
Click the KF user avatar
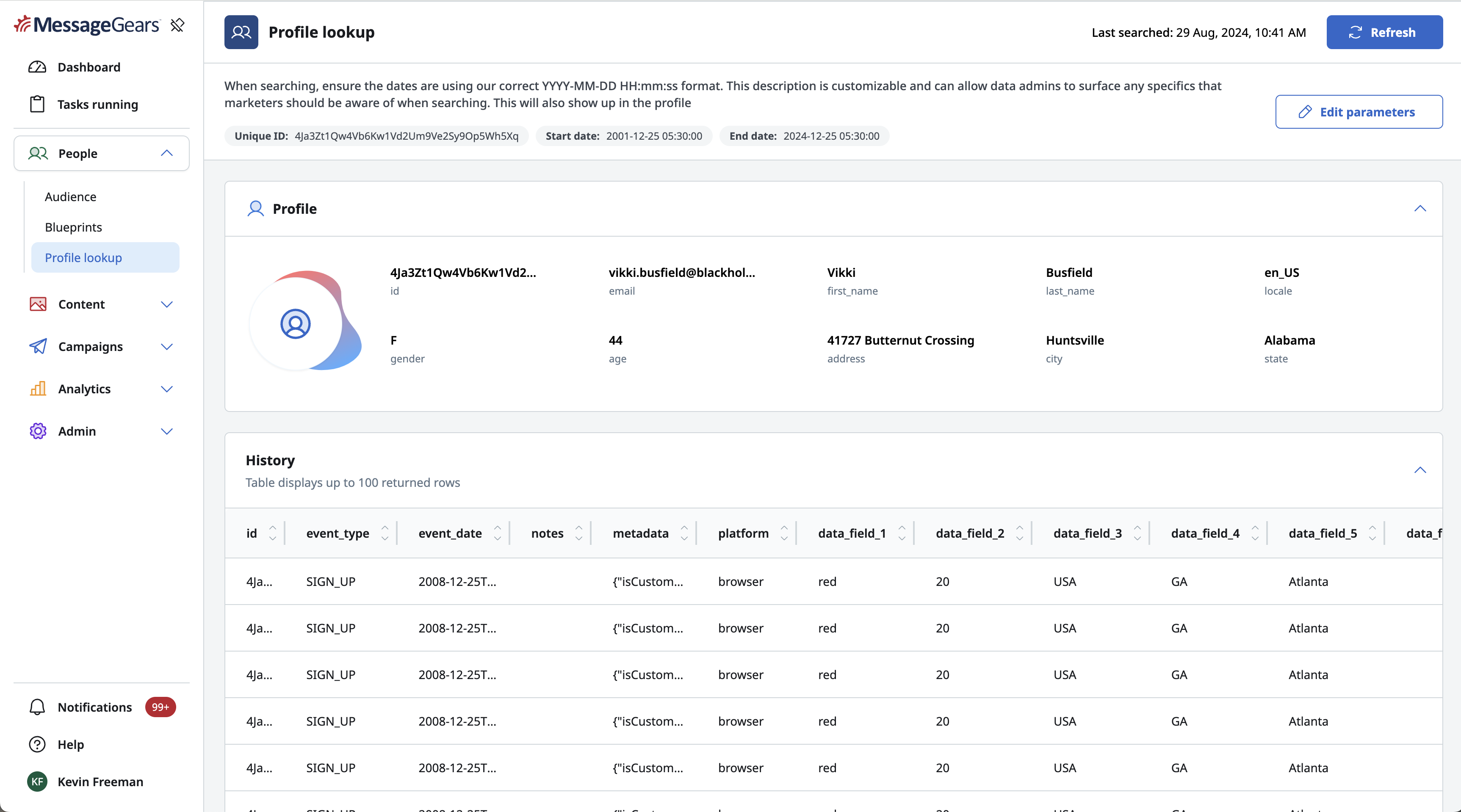point(37,782)
